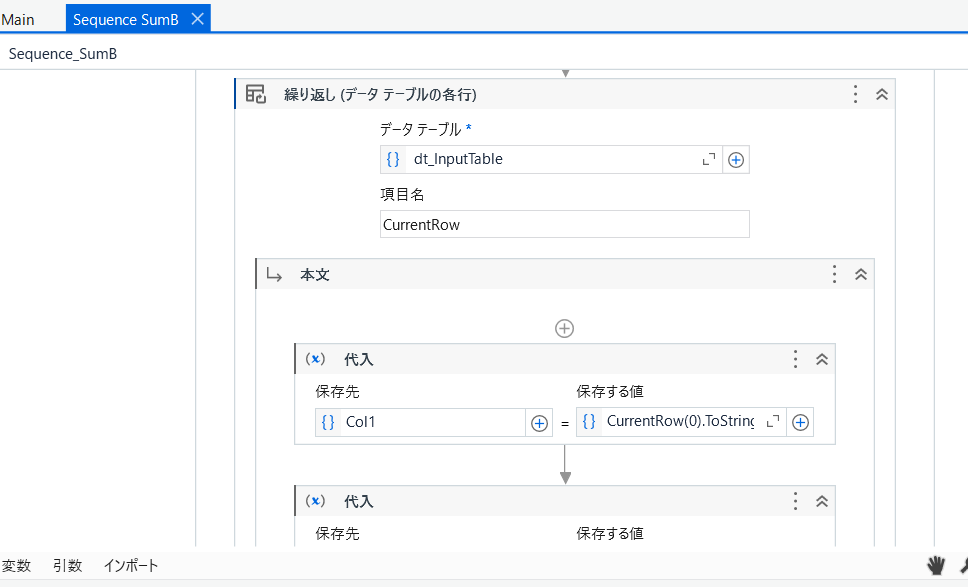Click plus button beside dt_InputTable field
The height and width of the screenshot is (587, 968).
736,160
